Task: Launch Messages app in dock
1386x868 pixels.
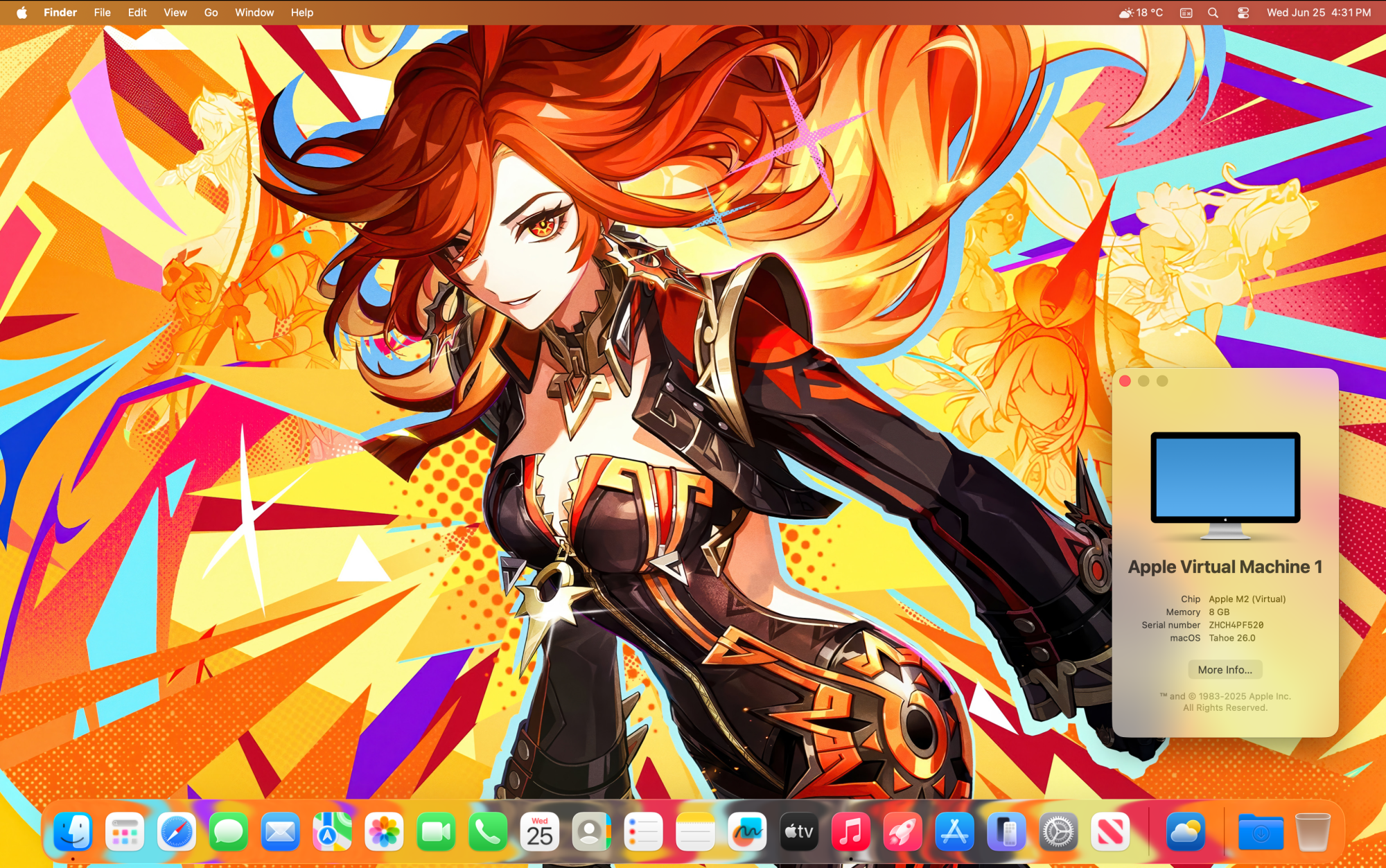Action: click(228, 832)
